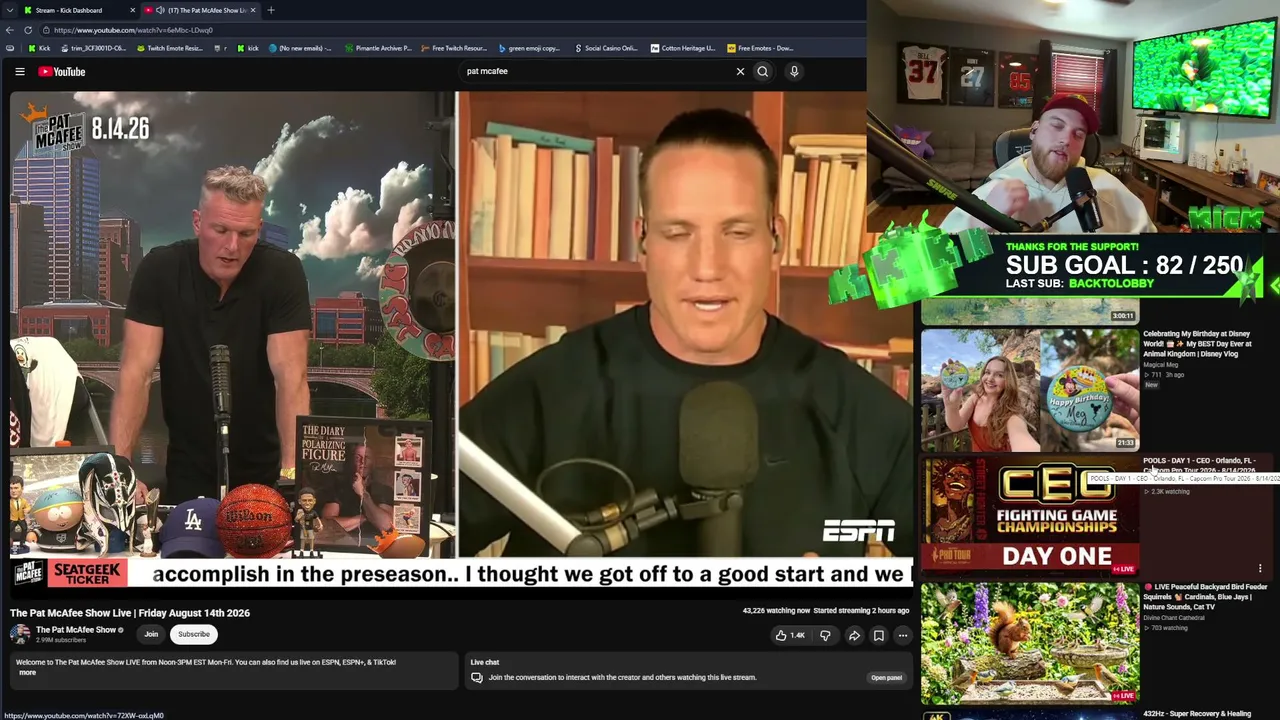
Task: Click the video title 'The Pat McAfee Show Live'
Action: (x=130, y=613)
